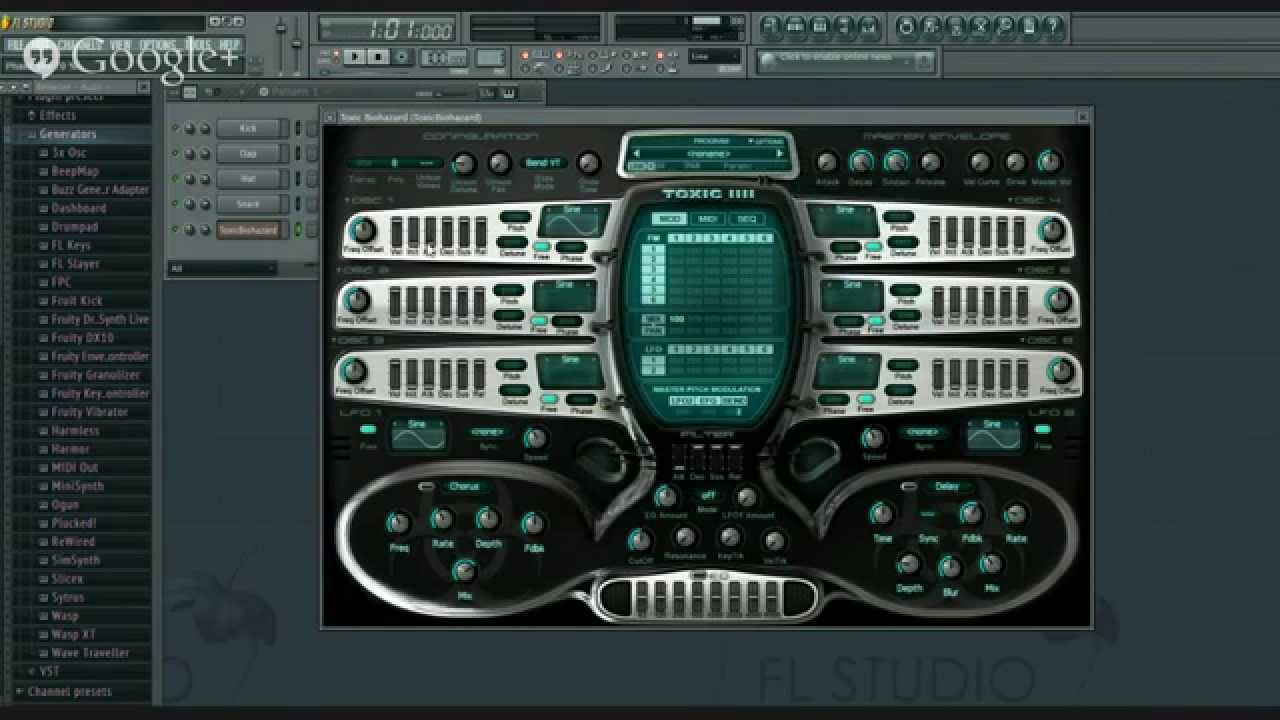1280x720 pixels.
Task: Open the VIEW menu in FL Studio
Action: [x=121, y=45]
